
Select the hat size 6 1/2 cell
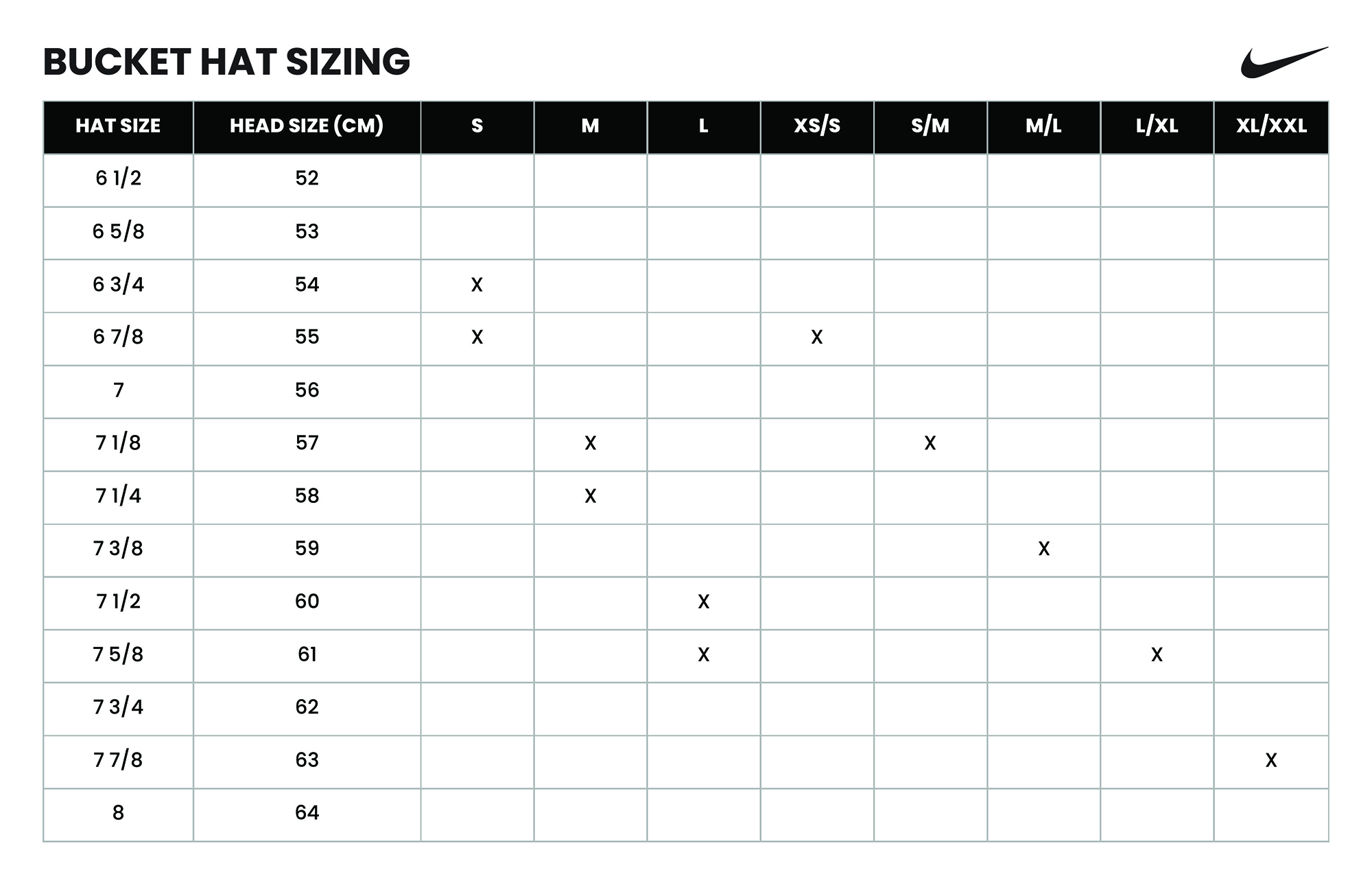click(x=118, y=178)
